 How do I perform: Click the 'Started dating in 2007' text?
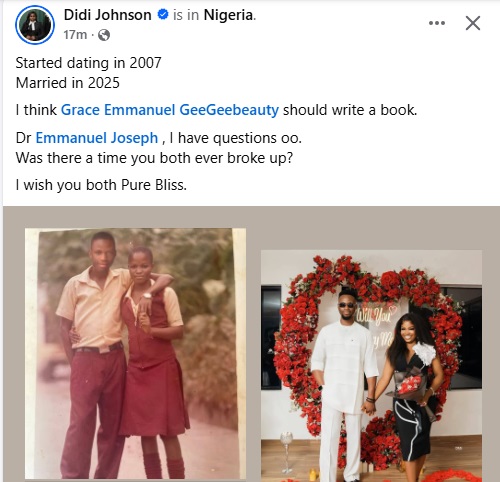(x=89, y=63)
